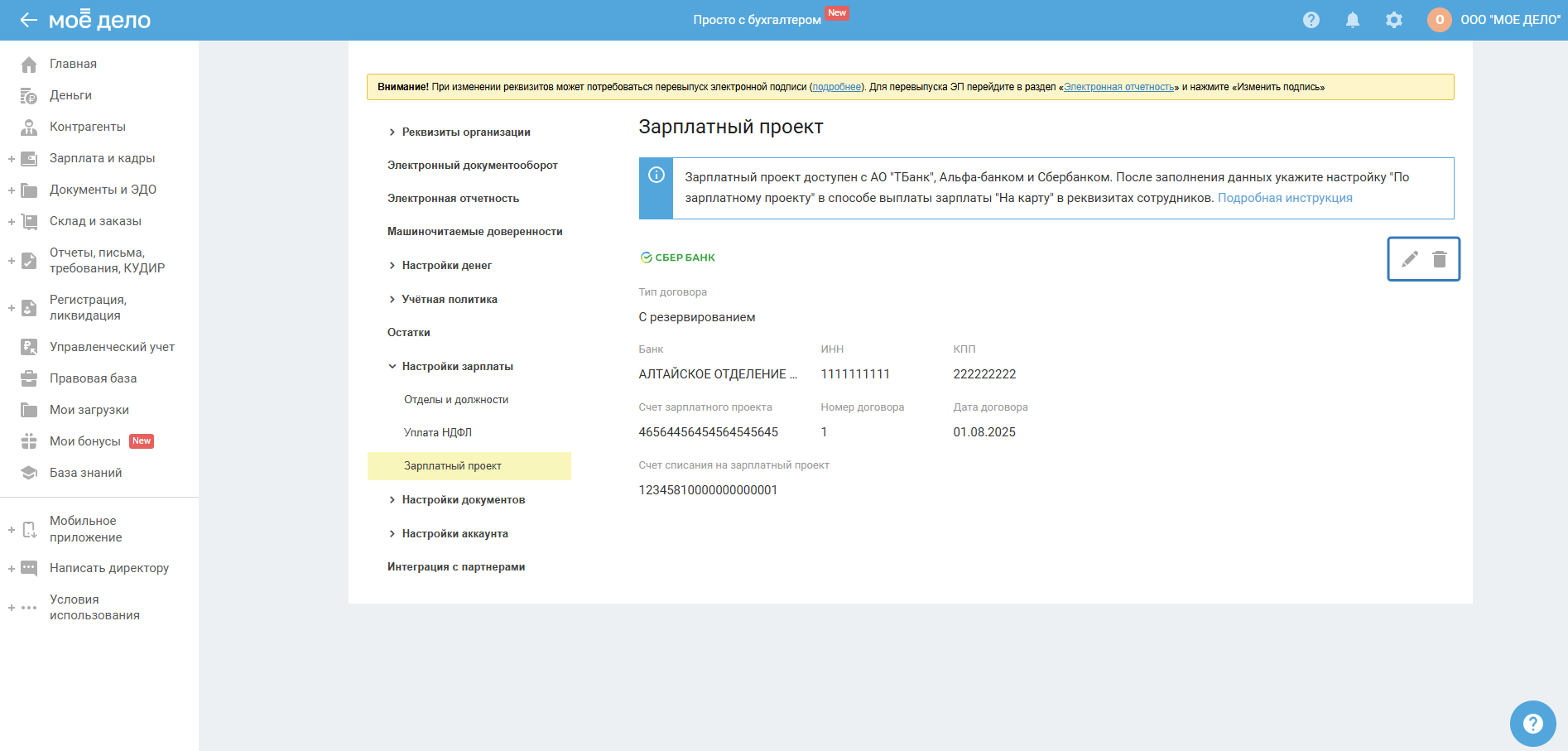Image resolution: width=1568 pixels, height=751 pixels.
Task: Click the Условия использования dots icon
Action: pyautogui.click(x=29, y=608)
